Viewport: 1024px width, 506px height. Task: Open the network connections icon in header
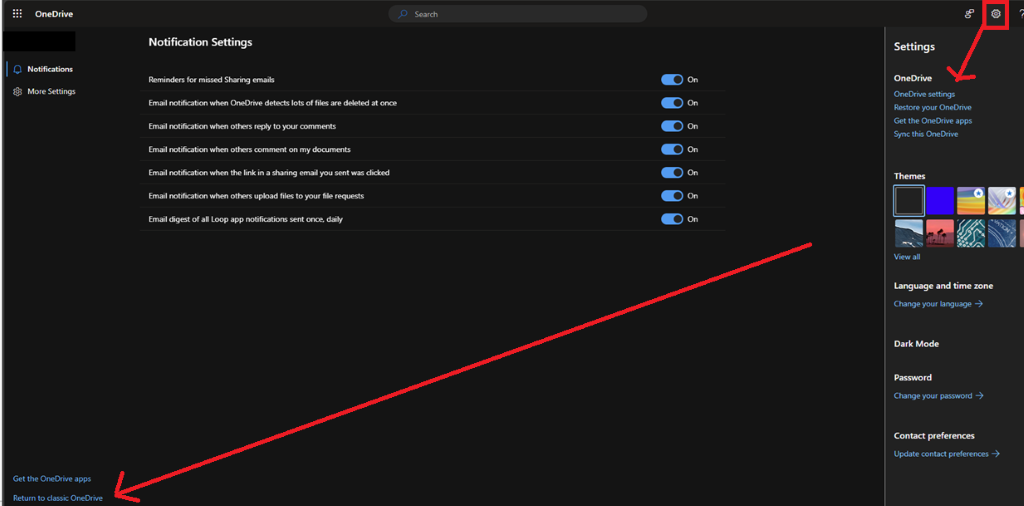970,14
